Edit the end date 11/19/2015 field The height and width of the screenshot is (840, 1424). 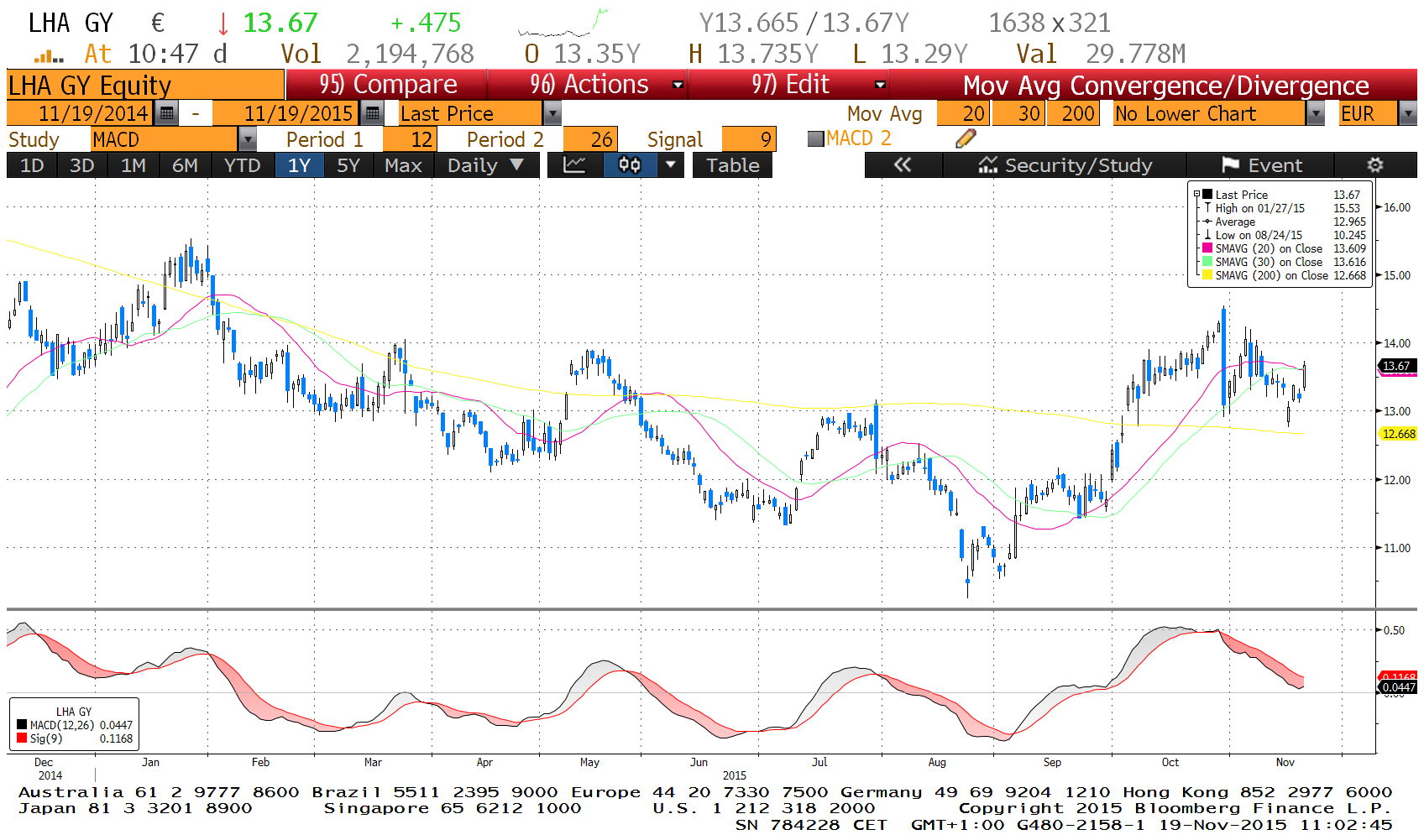tap(287, 113)
